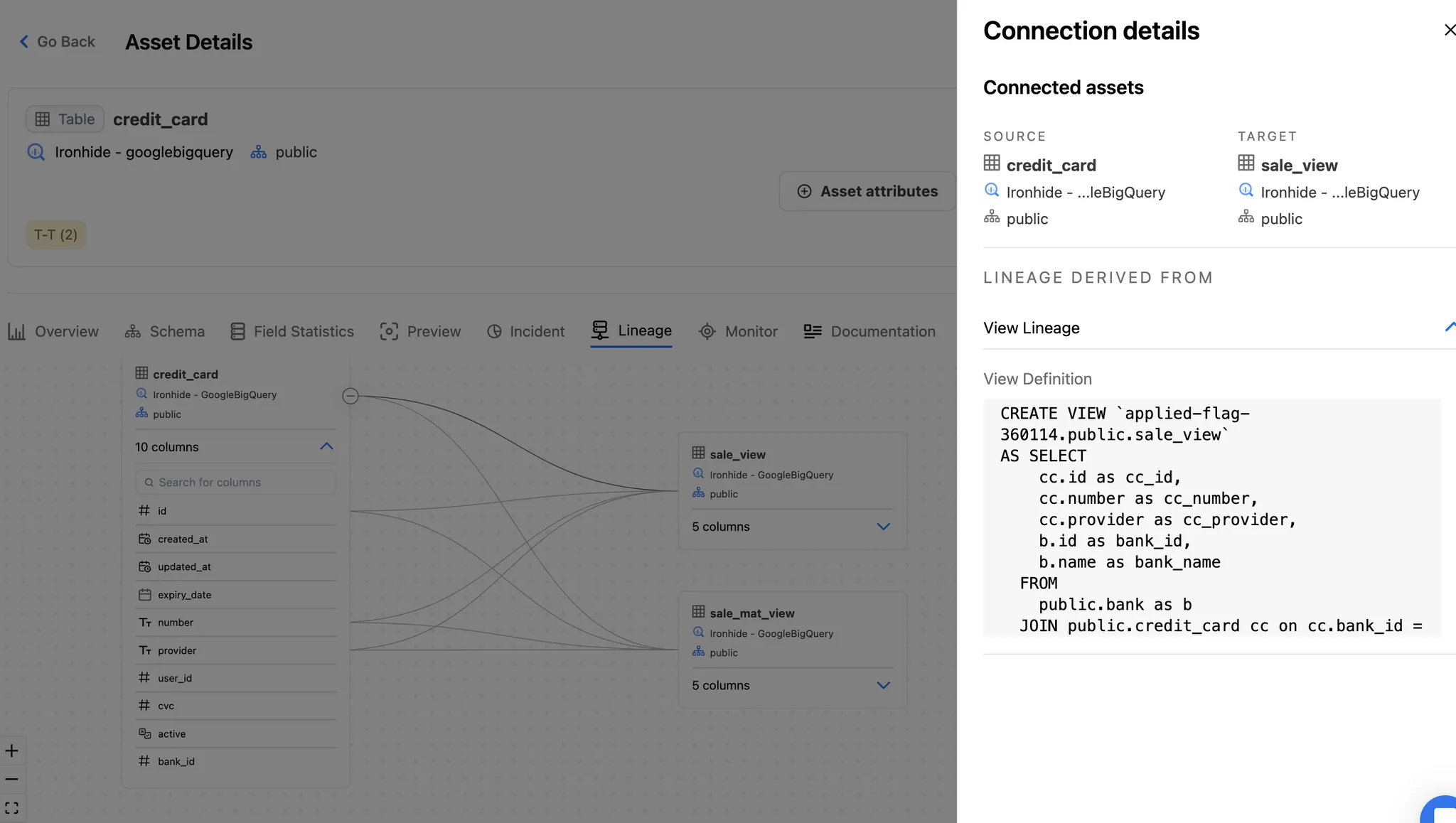Click the Table type badge icon

click(43, 119)
